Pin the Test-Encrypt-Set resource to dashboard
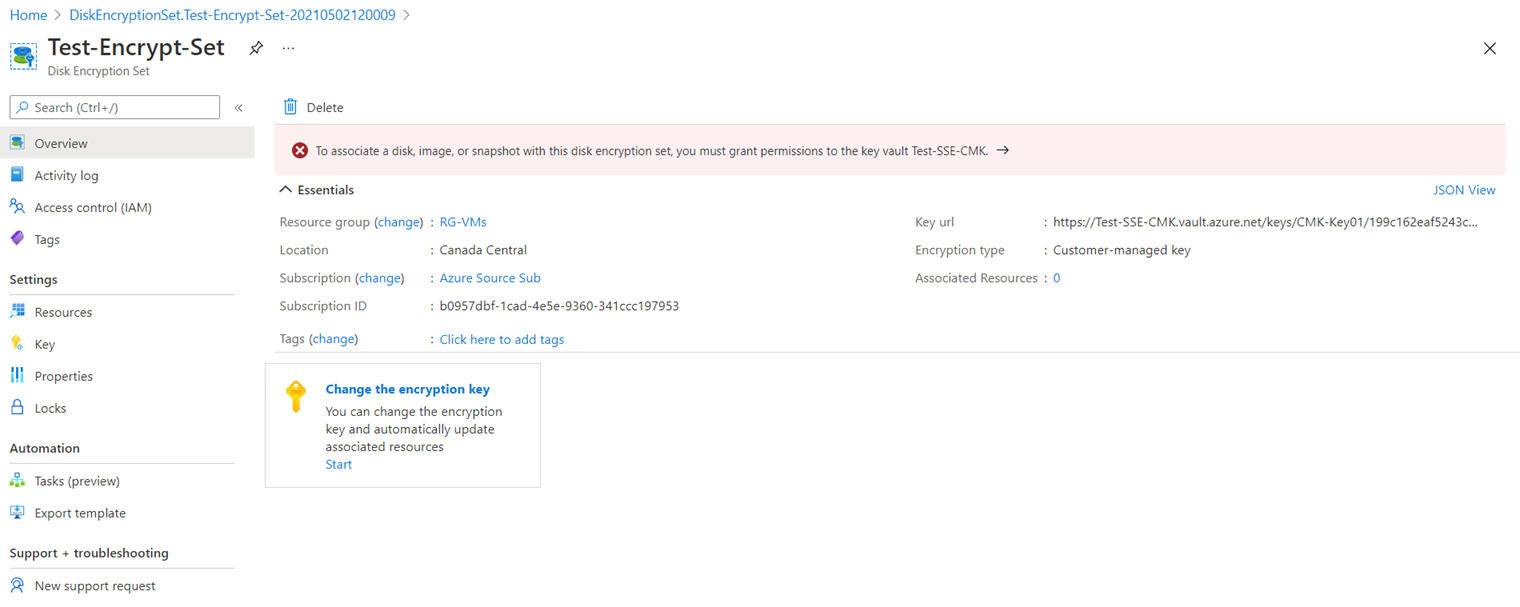This screenshot has width=1520, height=607. point(256,48)
